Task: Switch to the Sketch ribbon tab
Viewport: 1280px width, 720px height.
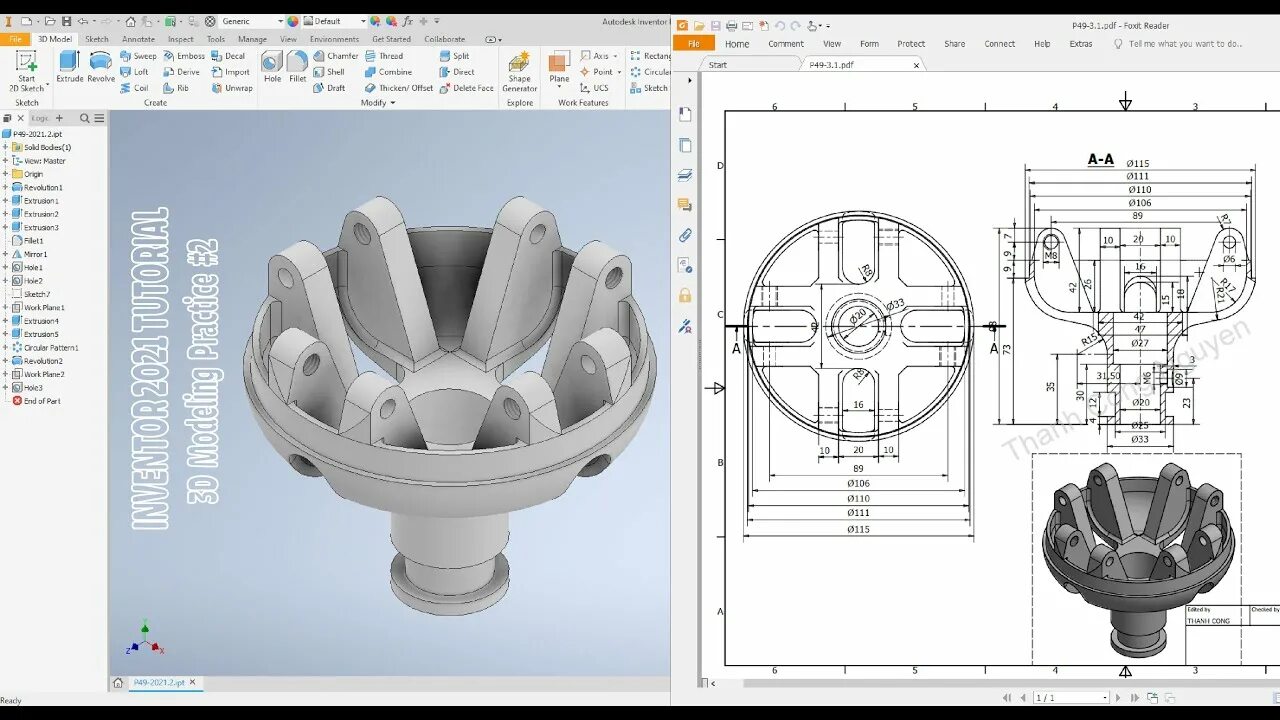Action: [97, 39]
